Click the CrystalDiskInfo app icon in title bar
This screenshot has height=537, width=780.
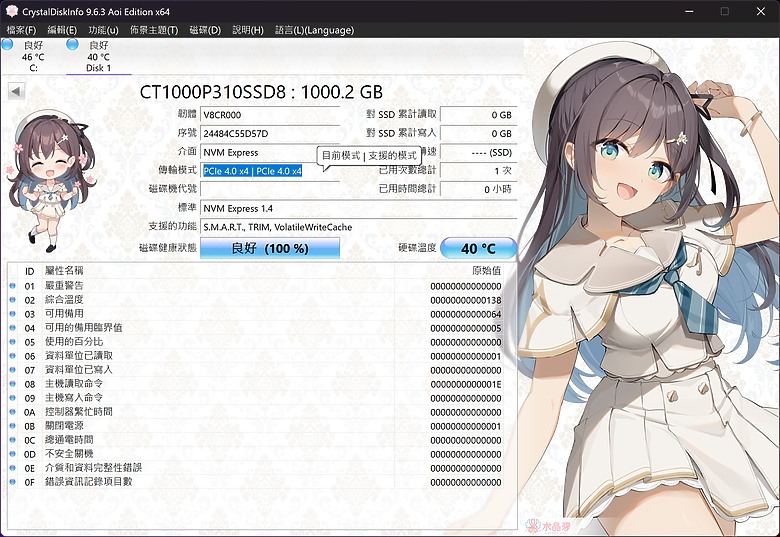[x=11, y=11]
